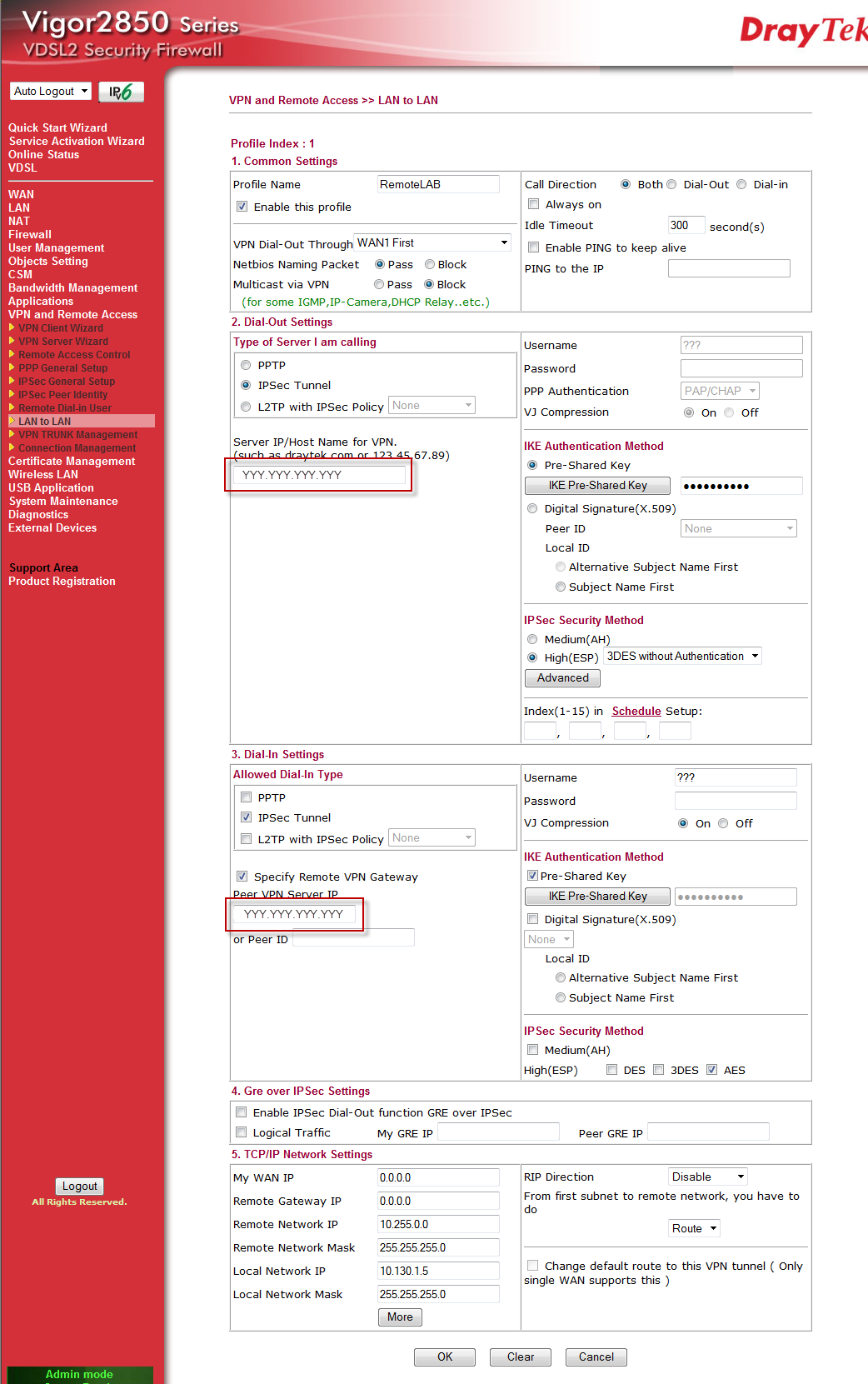Viewport: 868px width, 1384px height.
Task: Check the Always on checkbox
Action: tap(534, 204)
